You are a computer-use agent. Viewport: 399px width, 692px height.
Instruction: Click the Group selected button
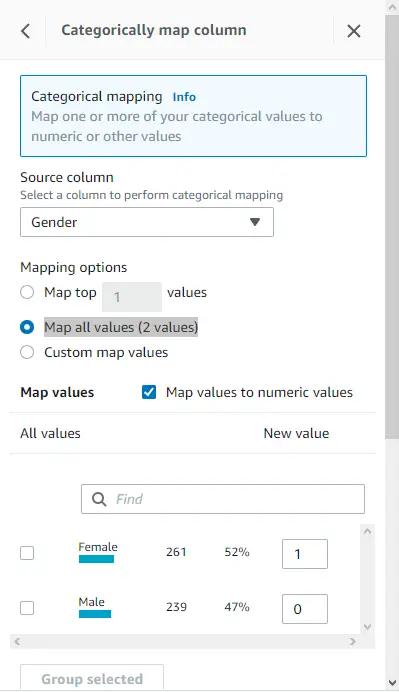[92, 678]
